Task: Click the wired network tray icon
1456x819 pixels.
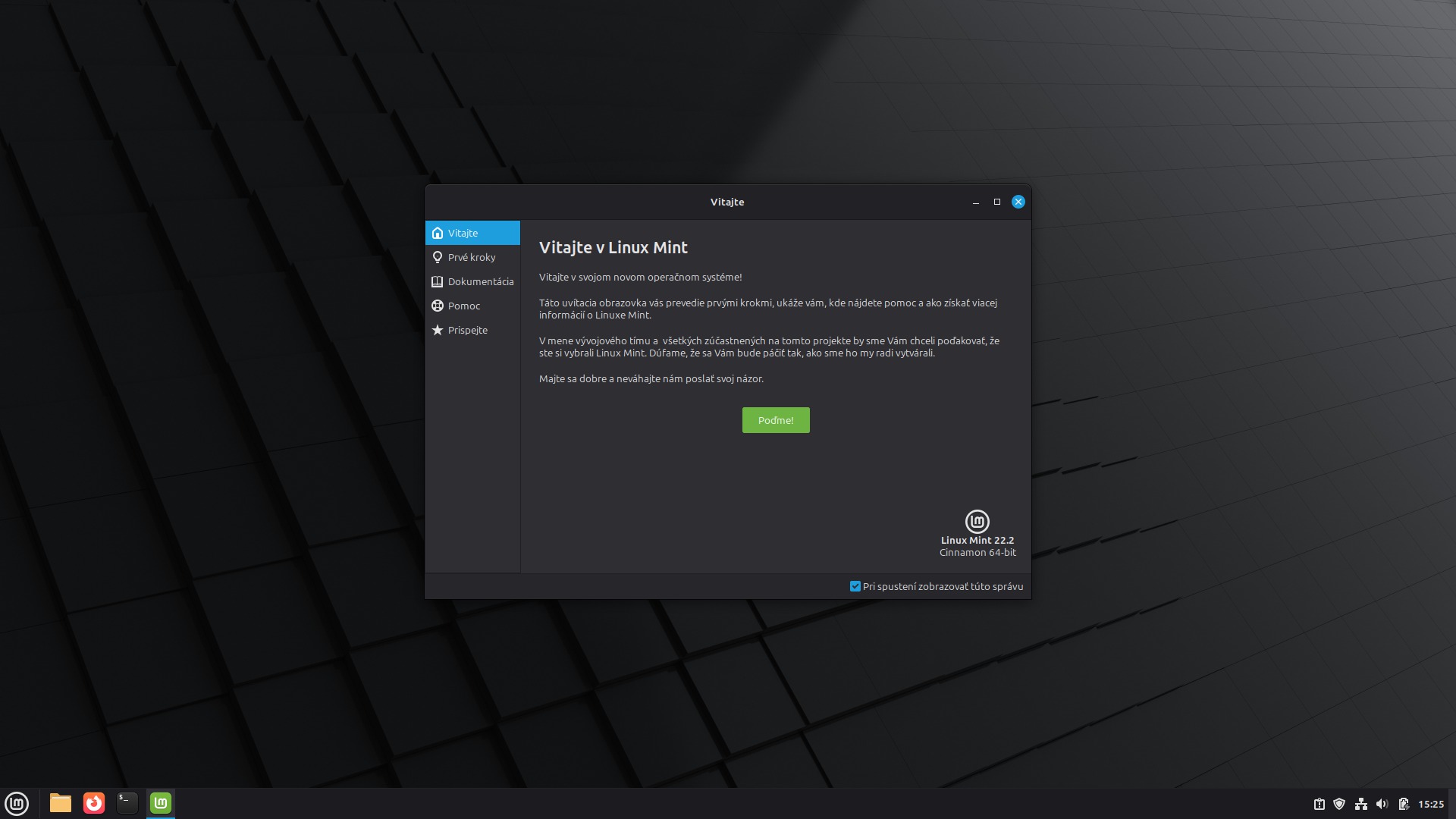Action: click(x=1361, y=804)
